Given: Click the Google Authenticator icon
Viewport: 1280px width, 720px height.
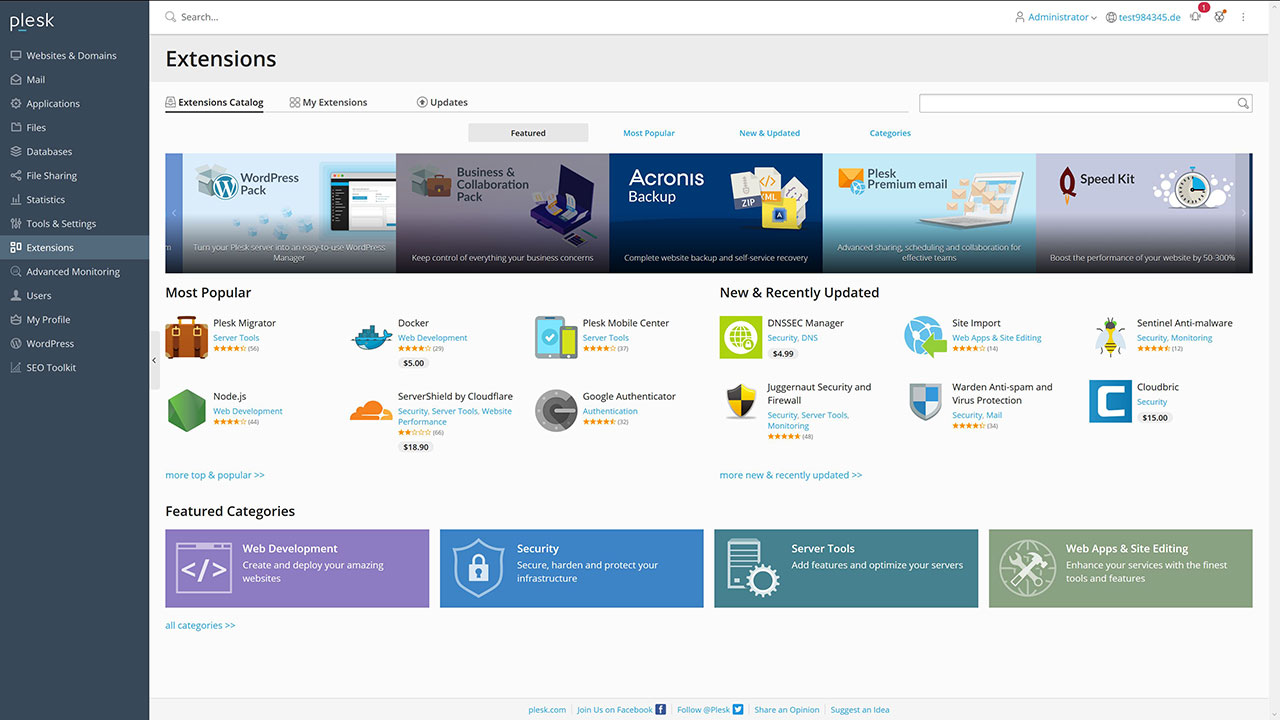Looking at the screenshot, I should [x=556, y=411].
